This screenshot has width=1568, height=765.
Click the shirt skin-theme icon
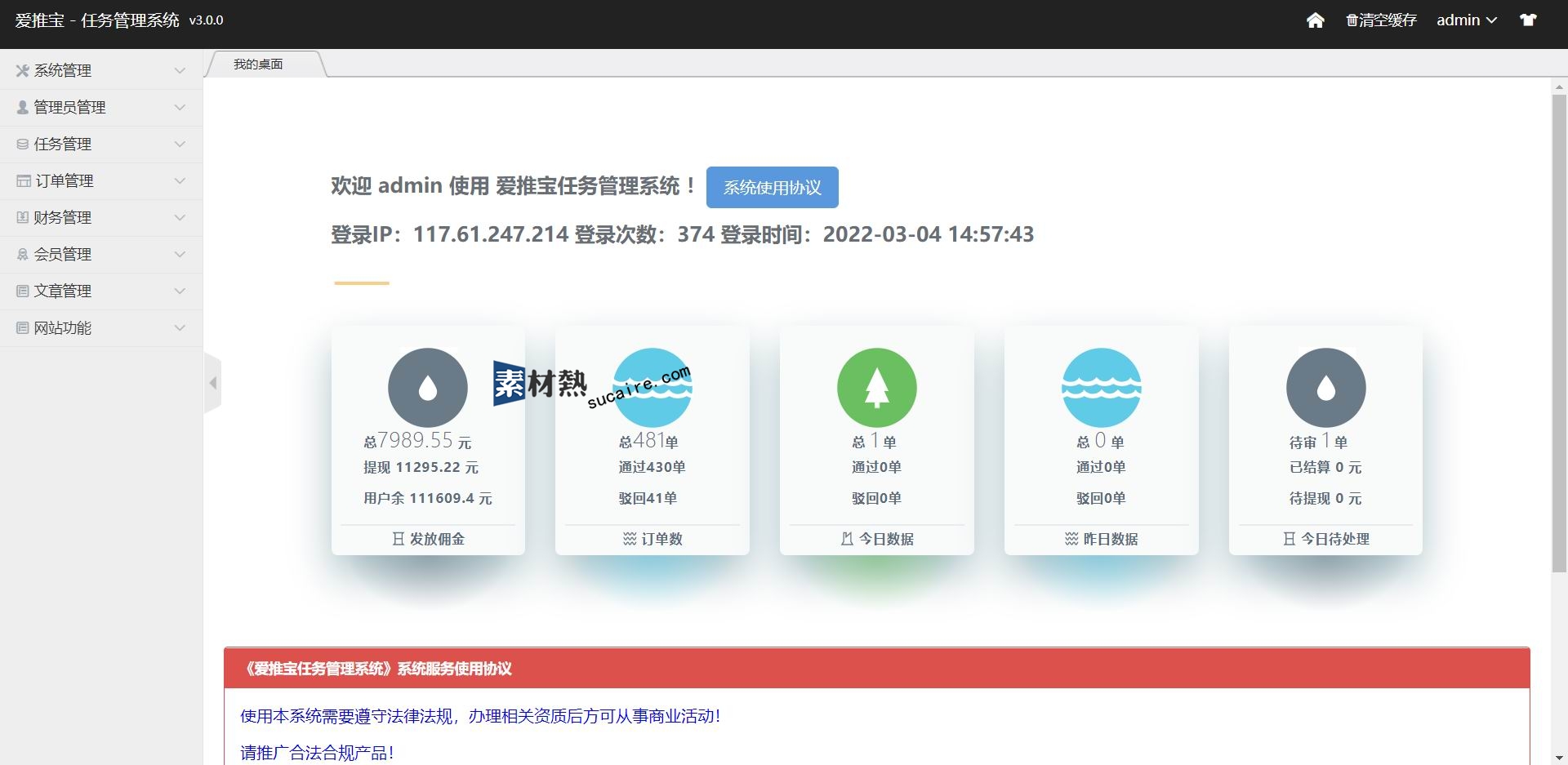[1528, 20]
